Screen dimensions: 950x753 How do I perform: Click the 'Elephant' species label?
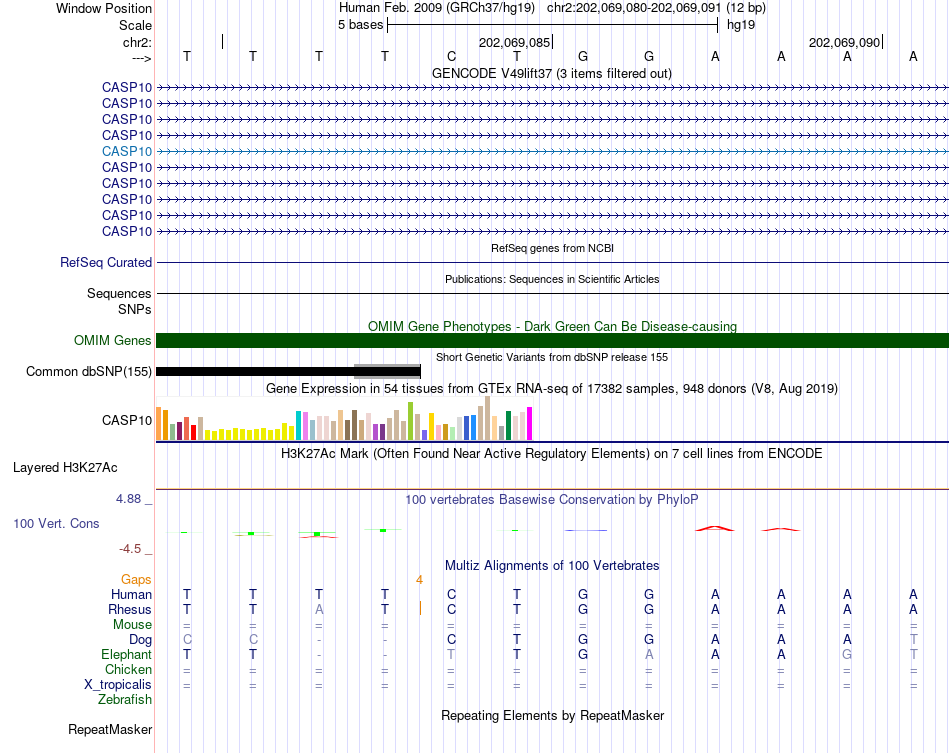click(126, 655)
